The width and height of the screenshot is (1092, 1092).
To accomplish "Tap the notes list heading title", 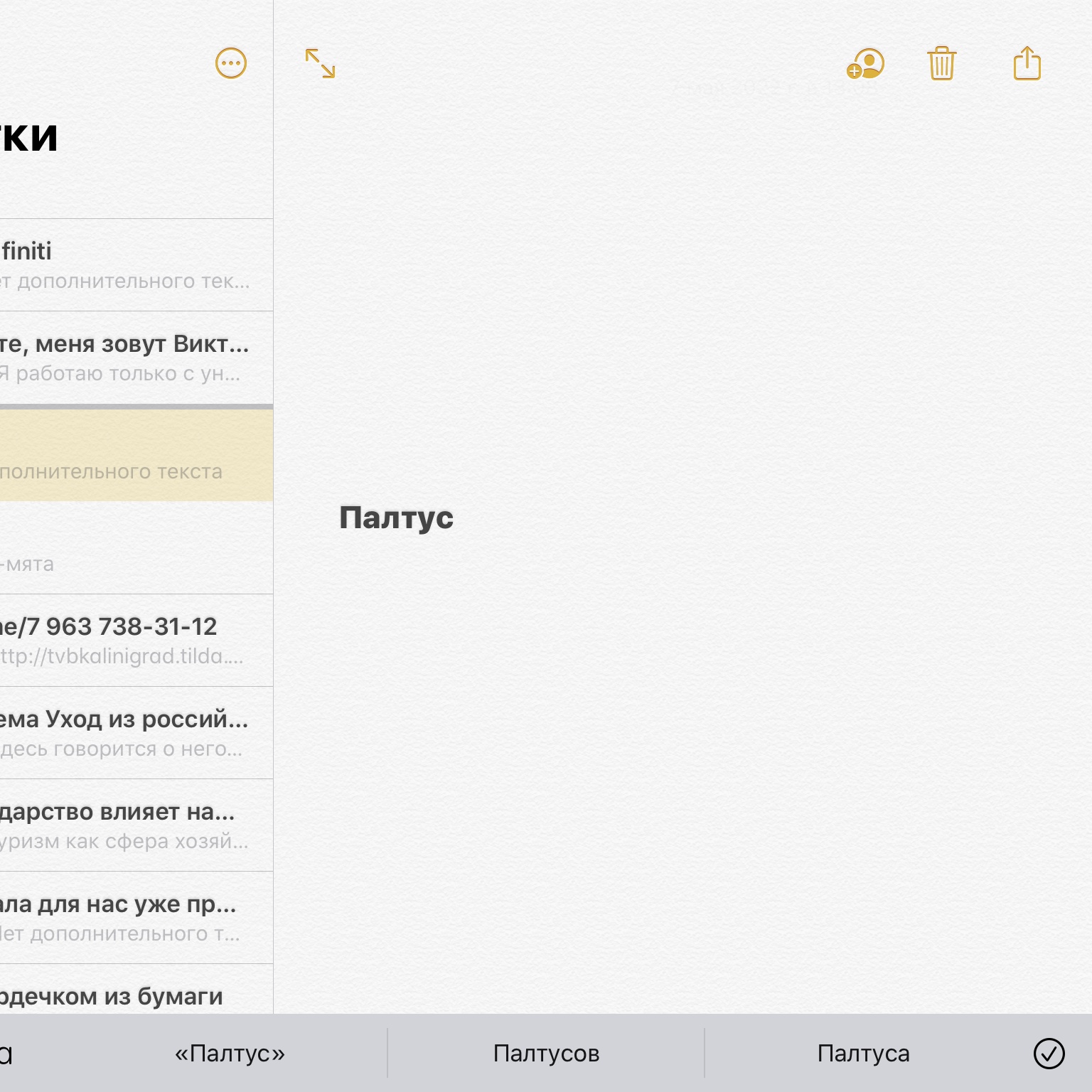I will pyautogui.click(x=28, y=136).
